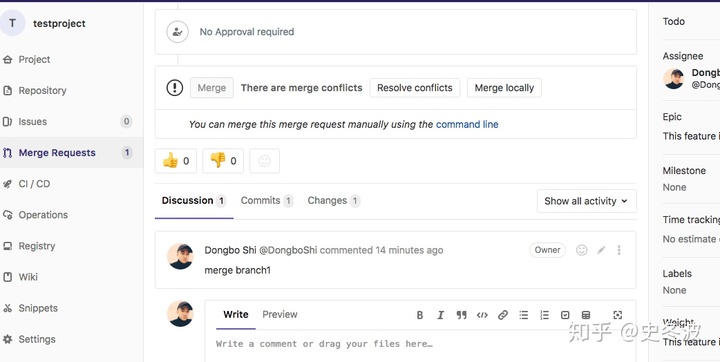Open the command line link
Viewport: 720px width, 362px height.
467,124
